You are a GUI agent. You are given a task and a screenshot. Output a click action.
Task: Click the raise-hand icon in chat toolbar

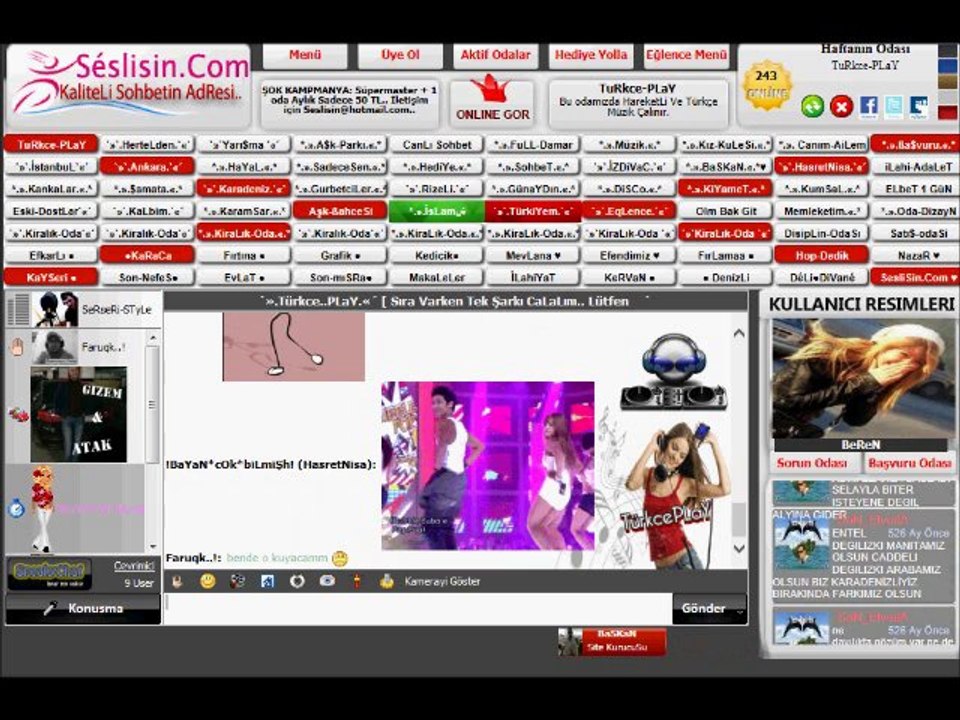click(178, 581)
